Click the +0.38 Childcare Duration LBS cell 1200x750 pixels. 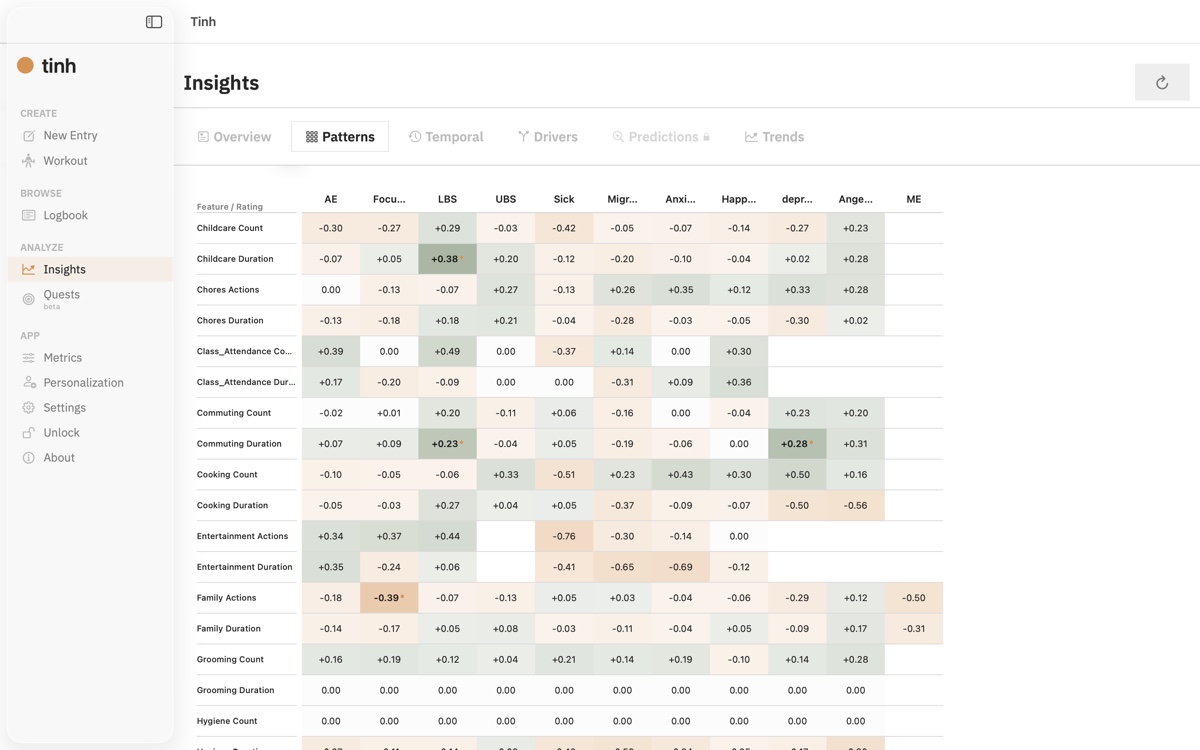coord(447,259)
